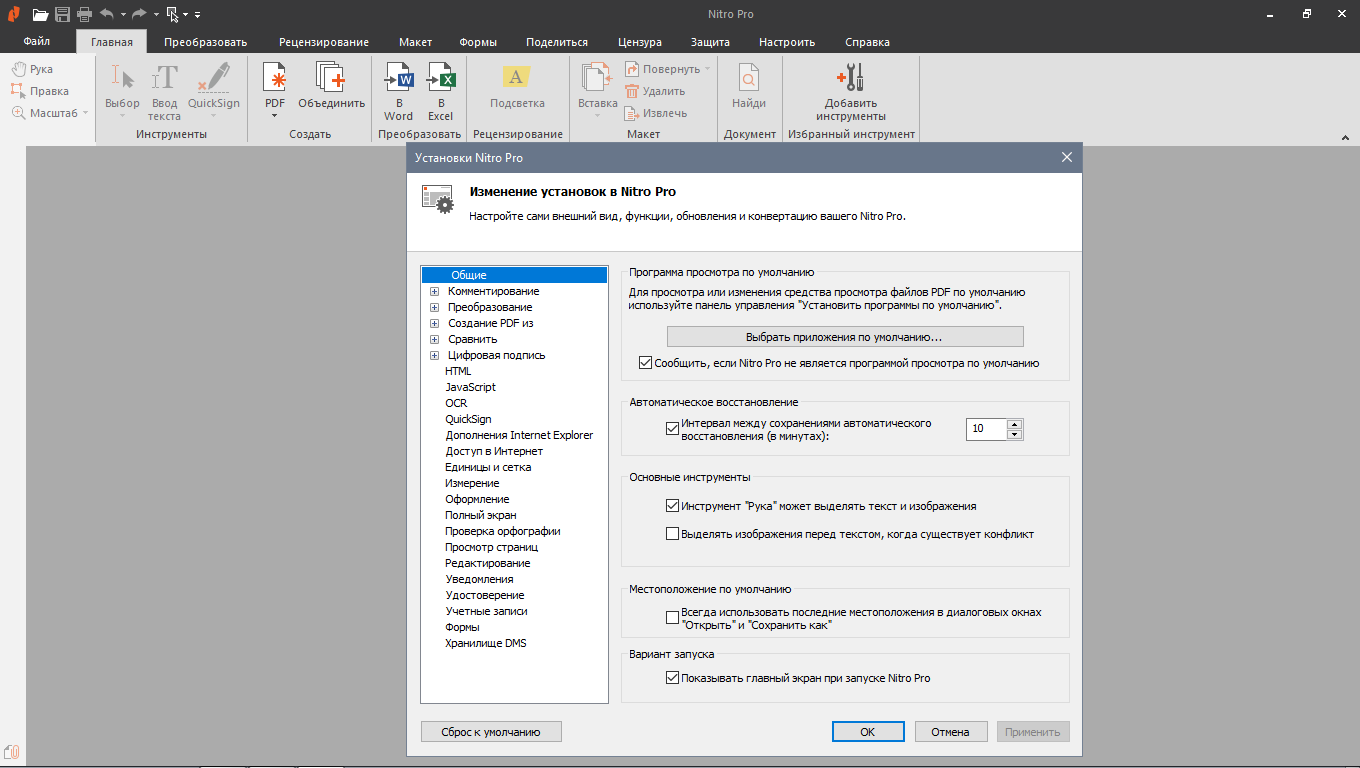
Task: Open quick access toolbar customize dropdown
Action: click(197, 14)
